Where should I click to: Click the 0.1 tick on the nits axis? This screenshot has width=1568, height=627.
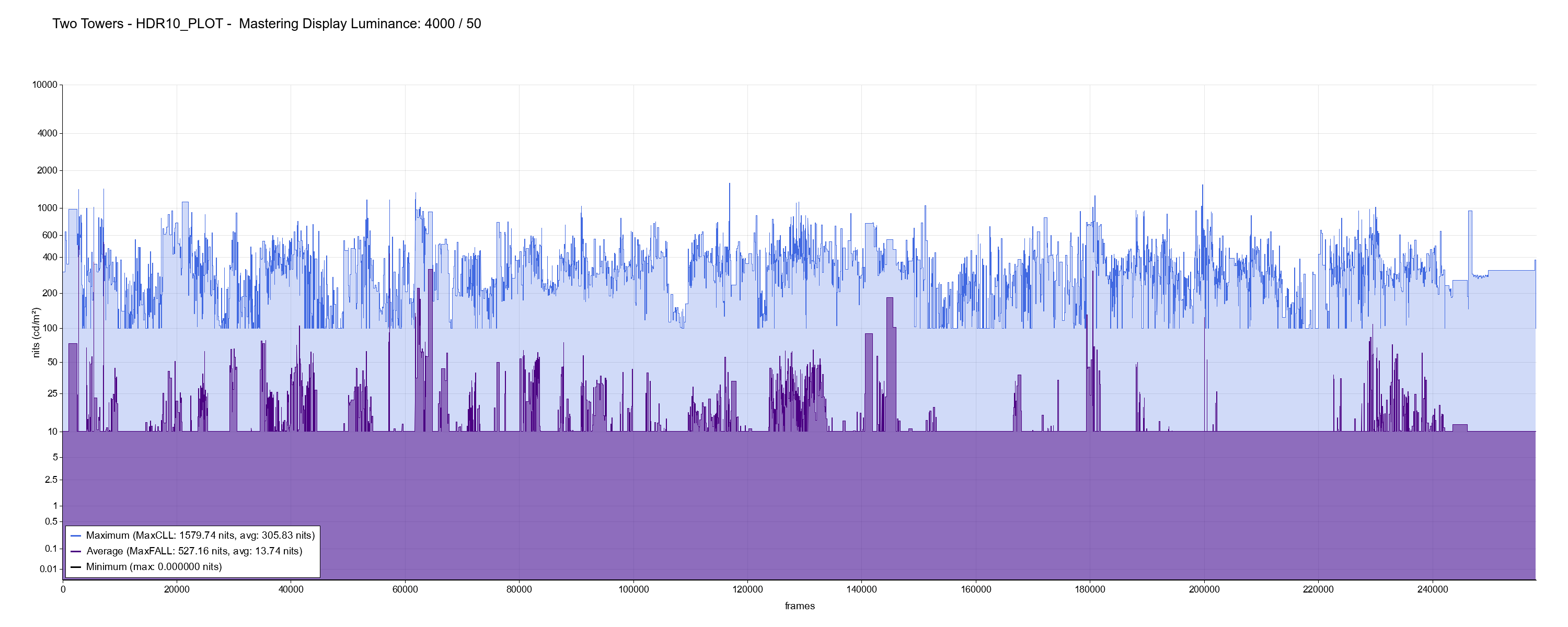click(x=51, y=549)
